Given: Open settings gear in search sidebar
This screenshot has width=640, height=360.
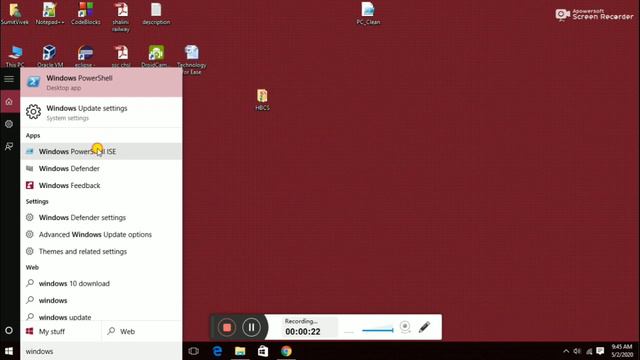Looking at the screenshot, I should (9, 124).
